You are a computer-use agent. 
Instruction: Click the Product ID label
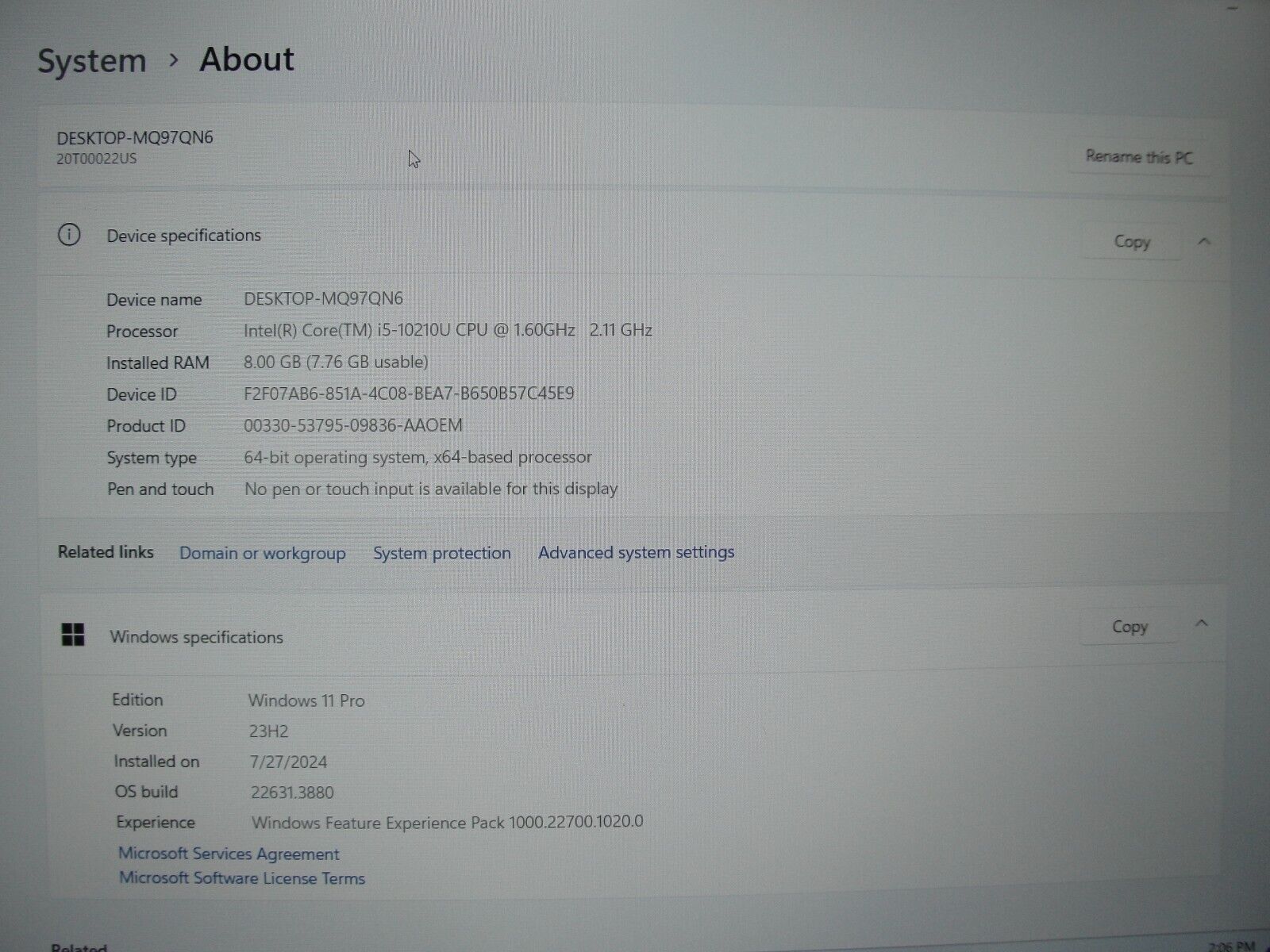coord(146,426)
